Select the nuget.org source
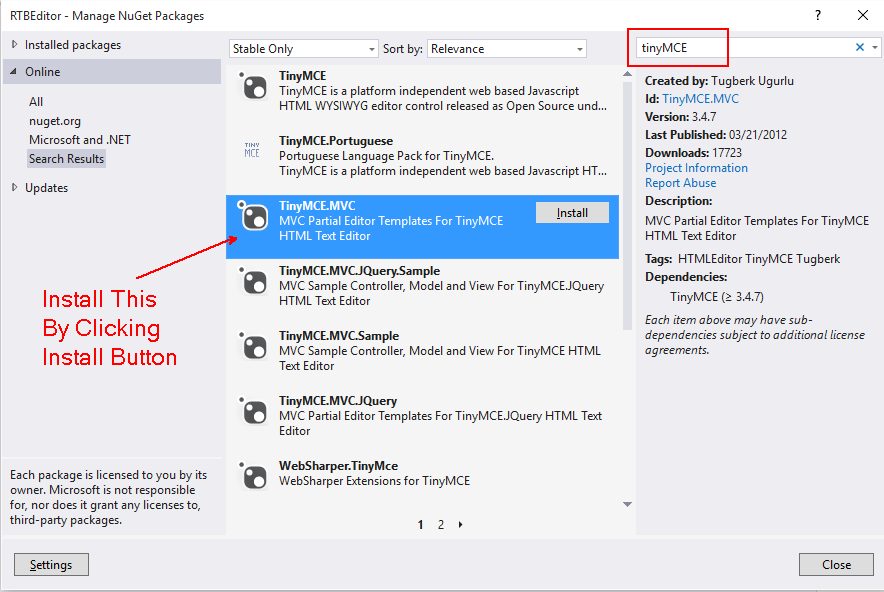Image resolution: width=884 pixels, height=592 pixels. click(x=55, y=121)
